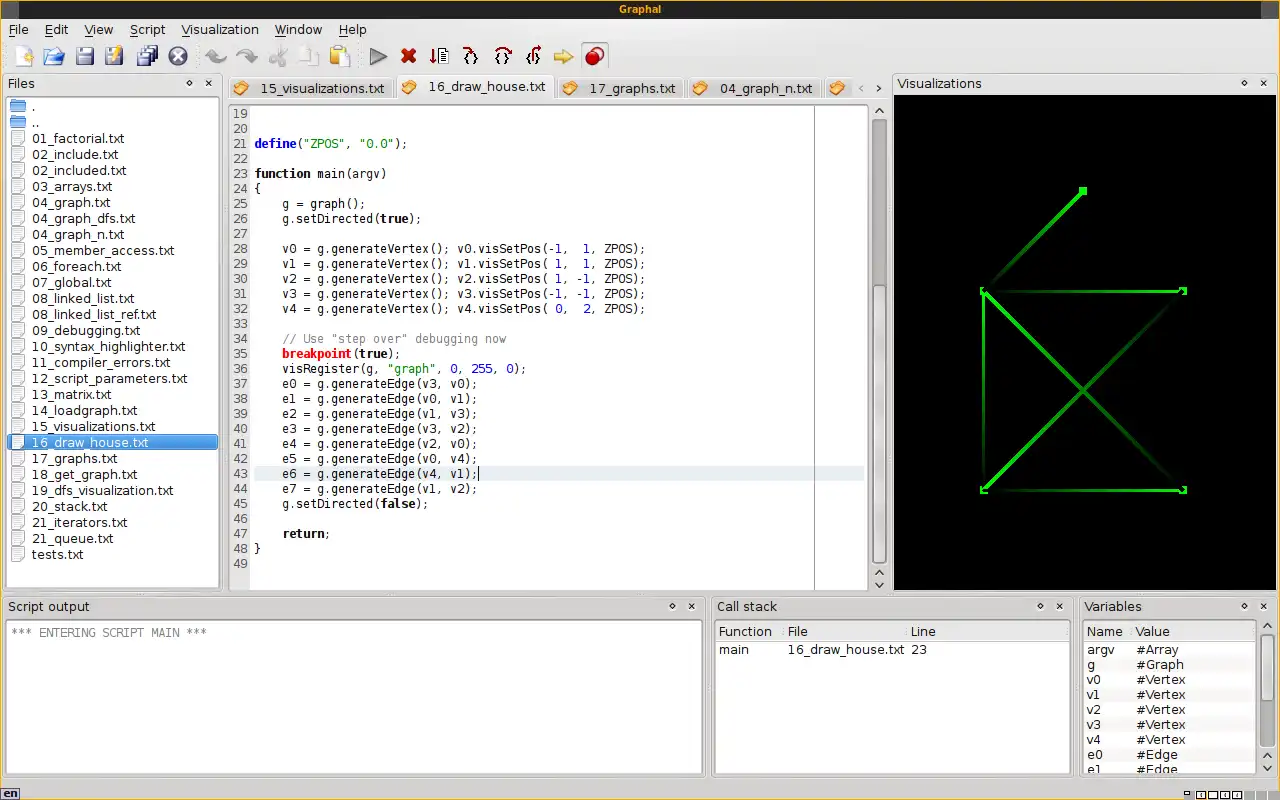Click the New file toolbar icon
Screen dimensions: 1280x800
click(x=23, y=57)
